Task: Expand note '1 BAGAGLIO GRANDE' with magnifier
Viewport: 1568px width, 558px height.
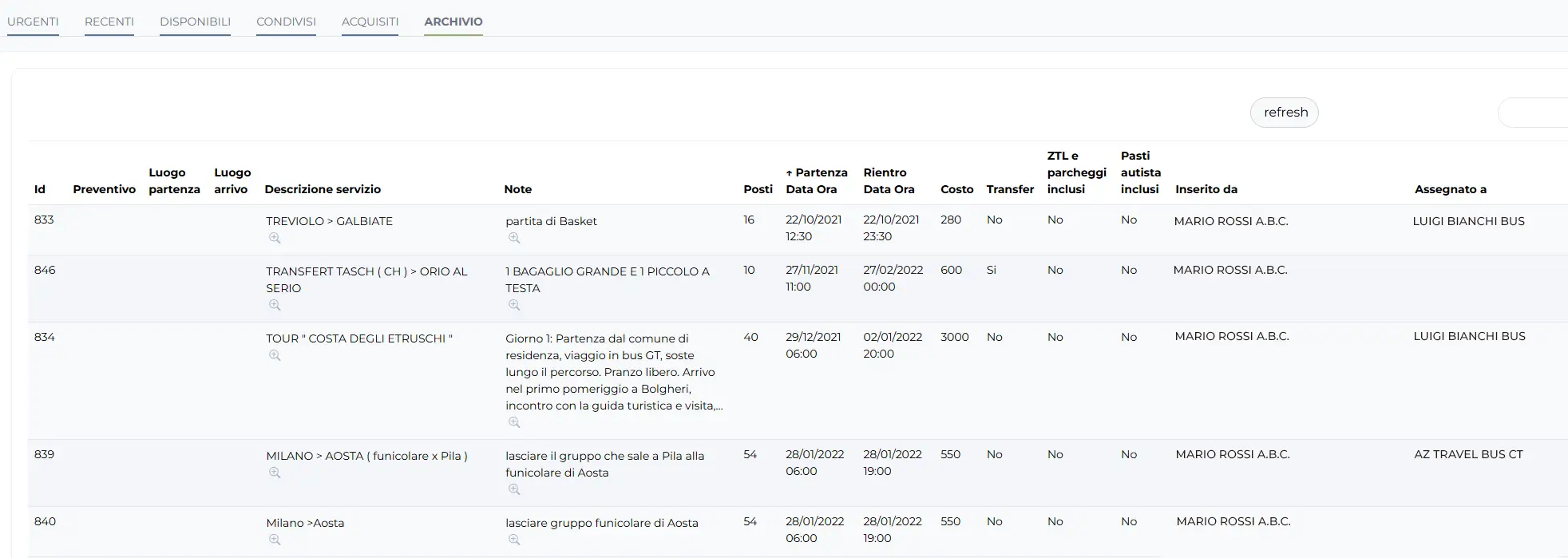Action: (x=514, y=305)
